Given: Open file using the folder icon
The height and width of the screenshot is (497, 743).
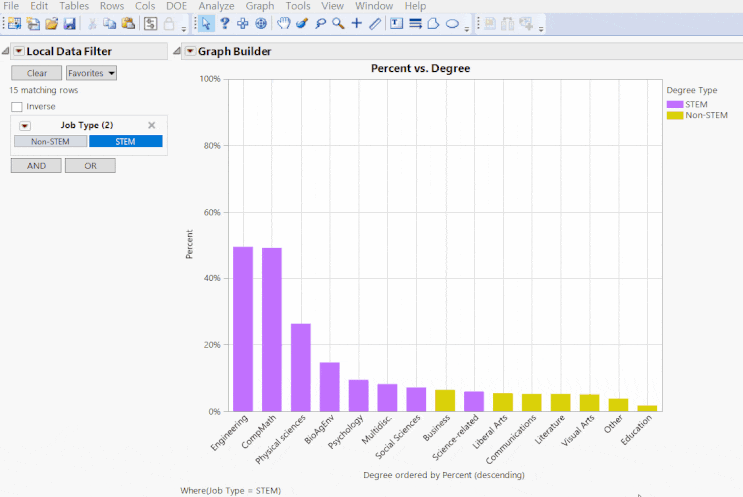Looking at the screenshot, I should coord(51,23).
